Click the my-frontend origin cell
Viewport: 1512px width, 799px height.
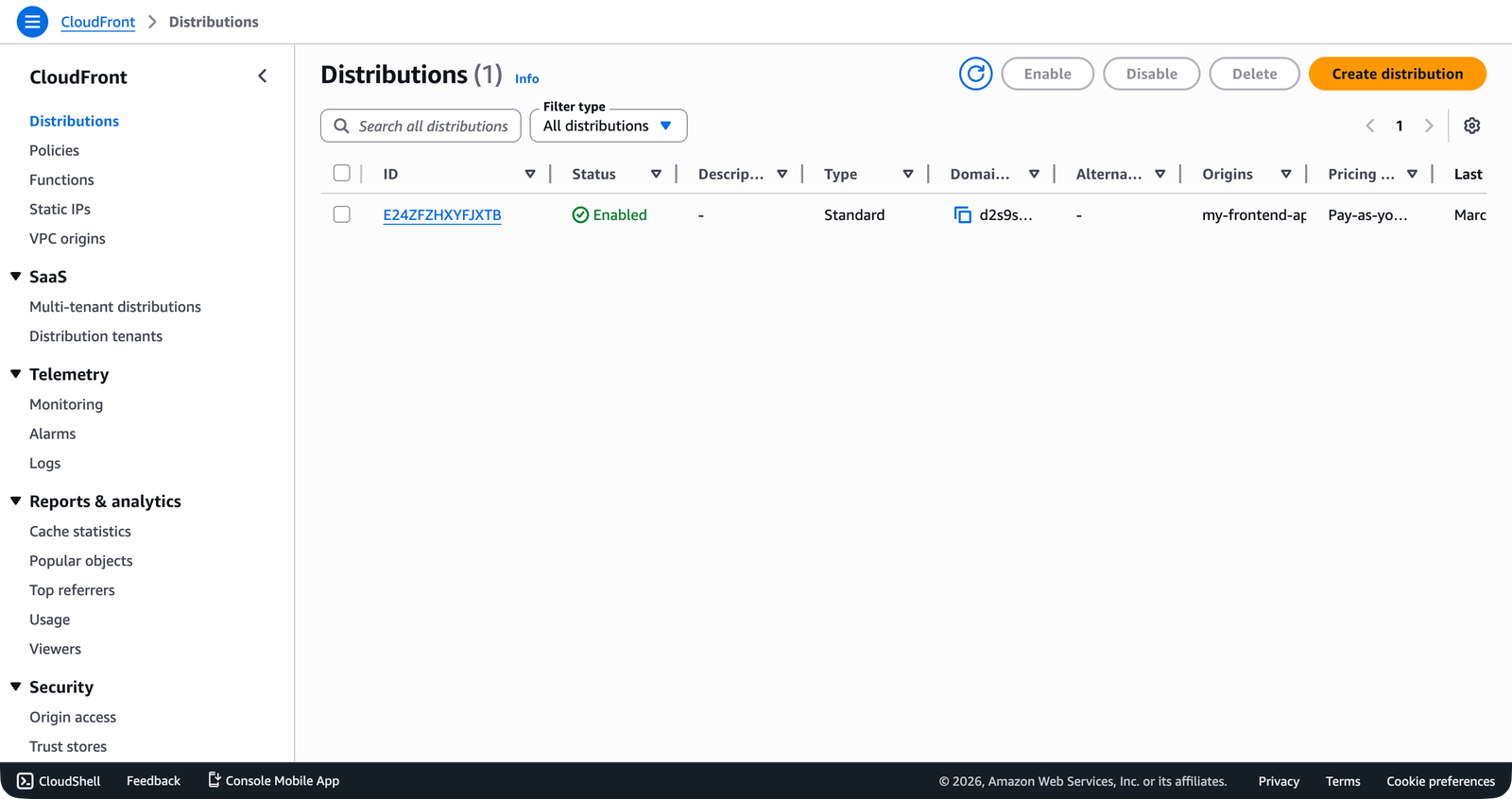click(x=1254, y=215)
